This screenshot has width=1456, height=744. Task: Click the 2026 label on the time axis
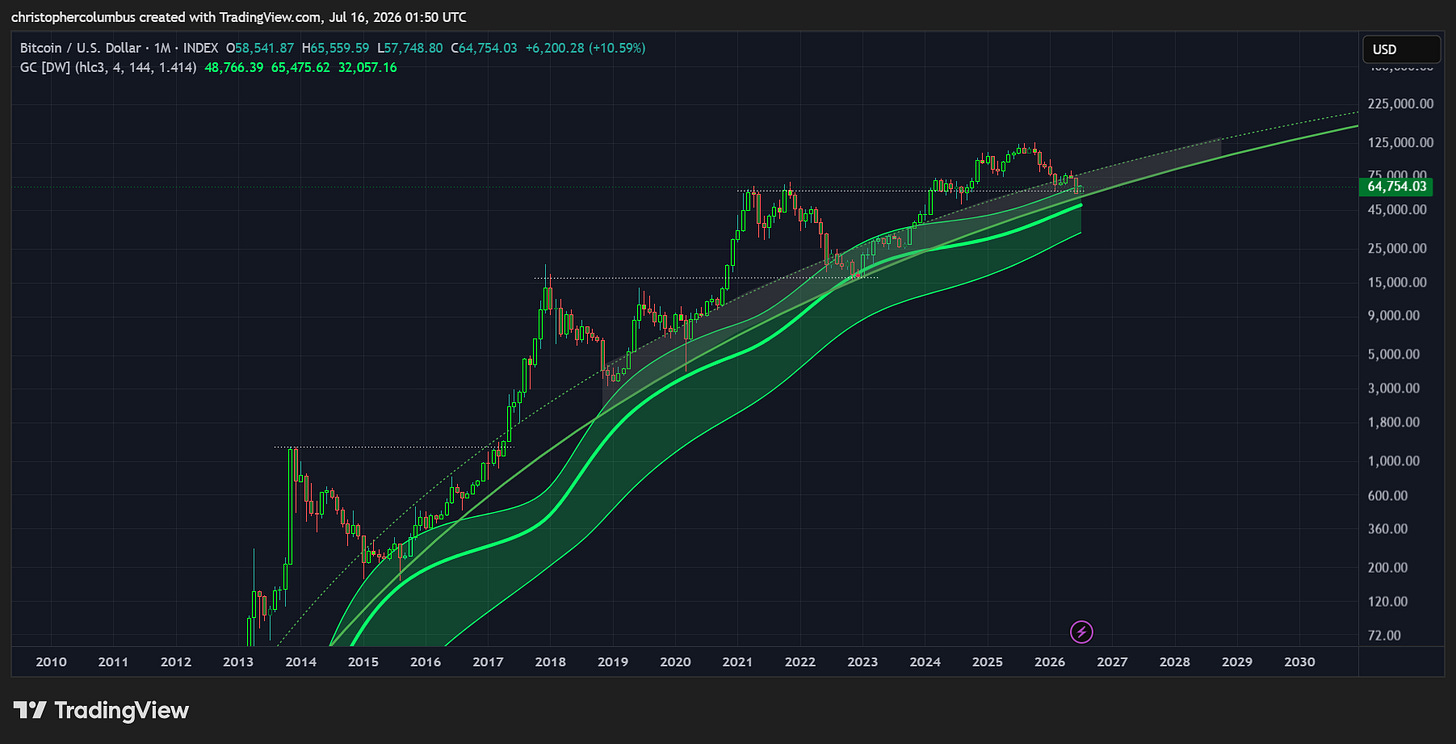click(1050, 662)
